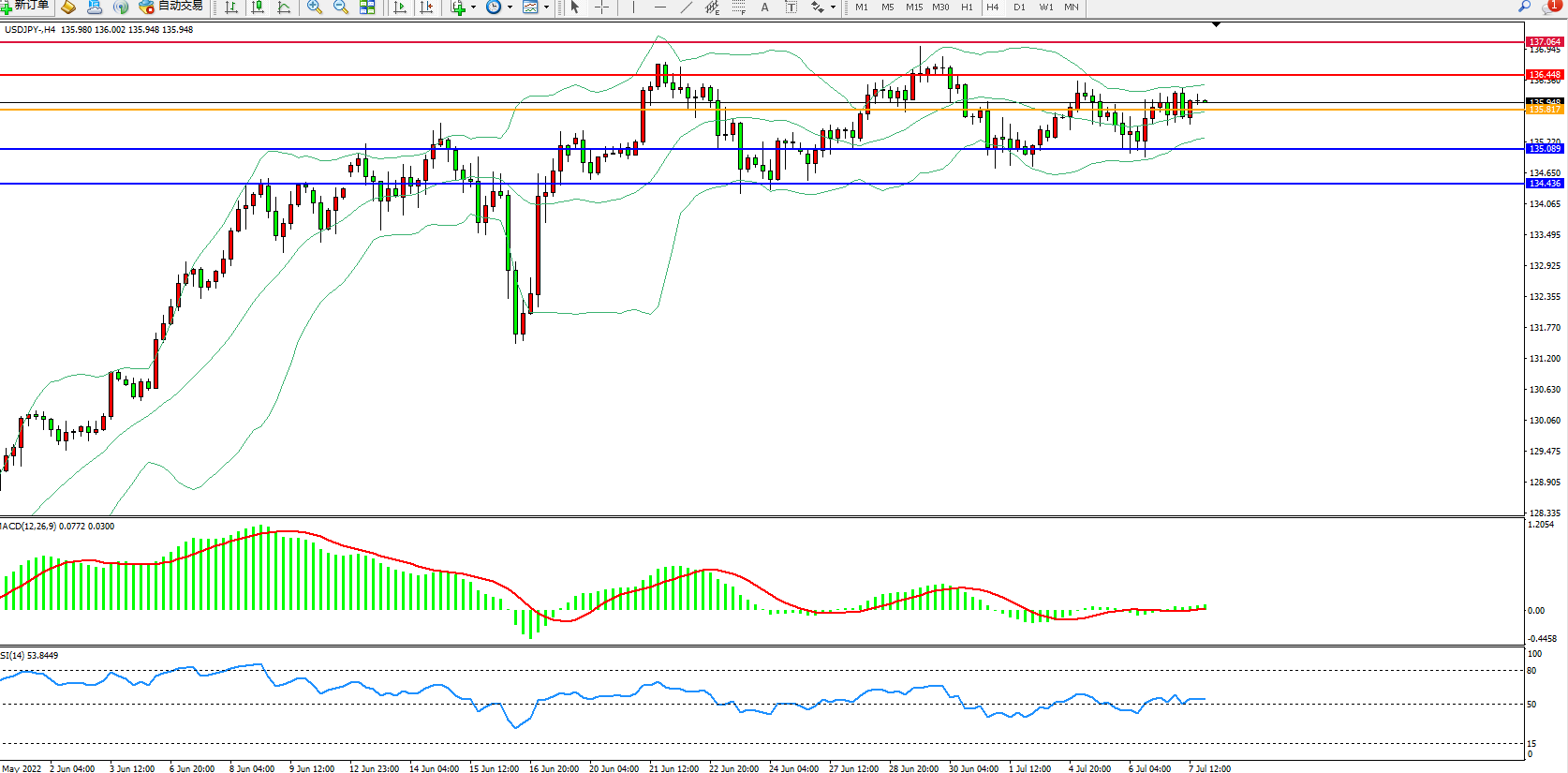Screen dimensions: 1568x773
Task: Click the 137.064 red price level label
Action: tap(1545, 42)
